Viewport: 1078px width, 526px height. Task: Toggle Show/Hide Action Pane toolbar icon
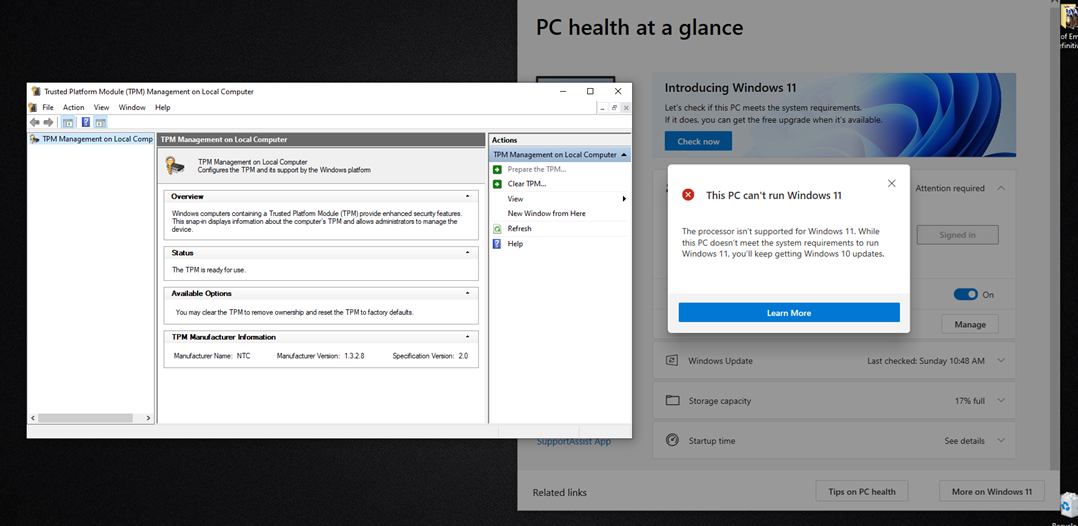[100, 122]
